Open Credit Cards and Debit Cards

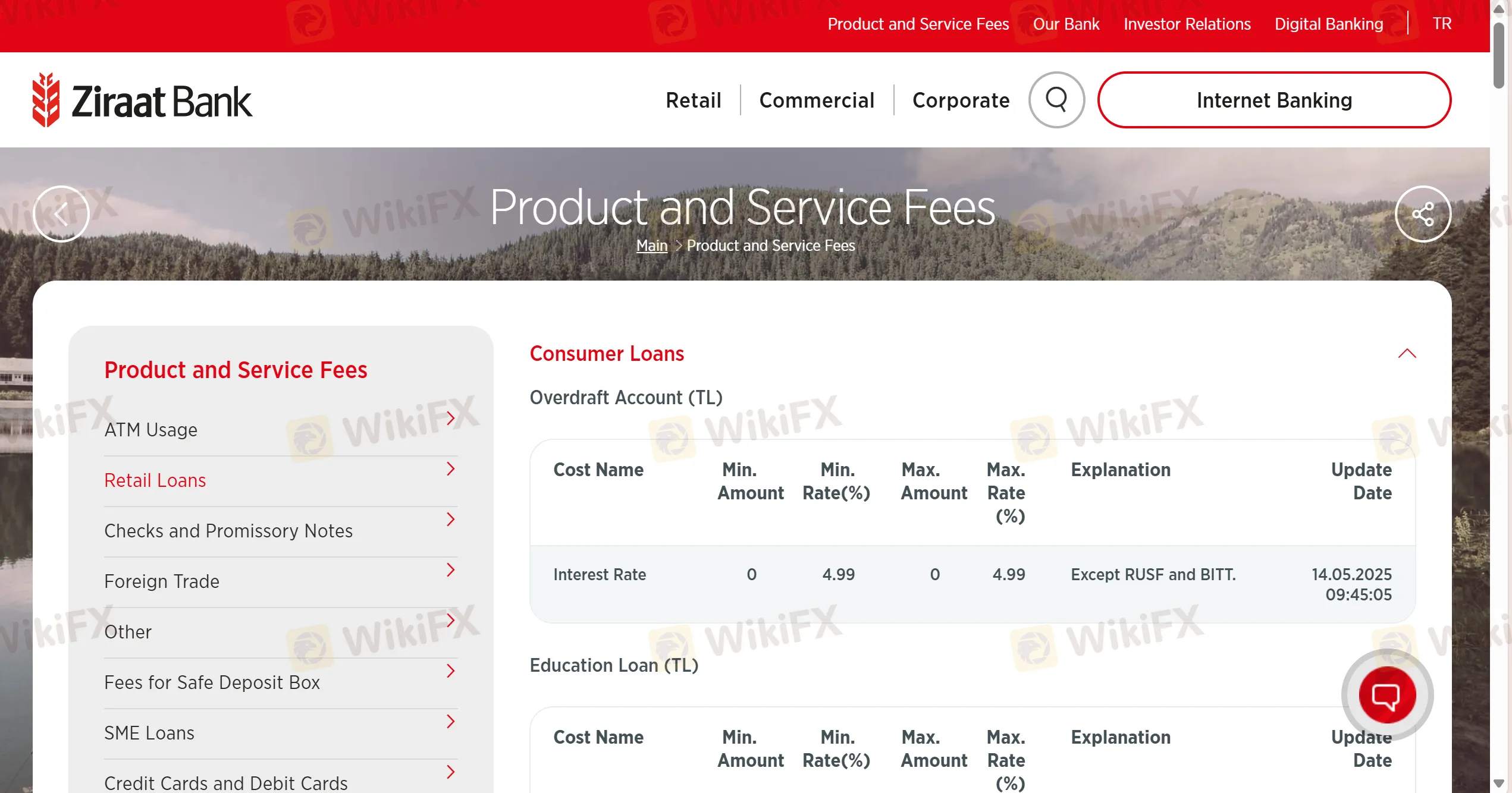pyautogui.click(x=226, y=782)
